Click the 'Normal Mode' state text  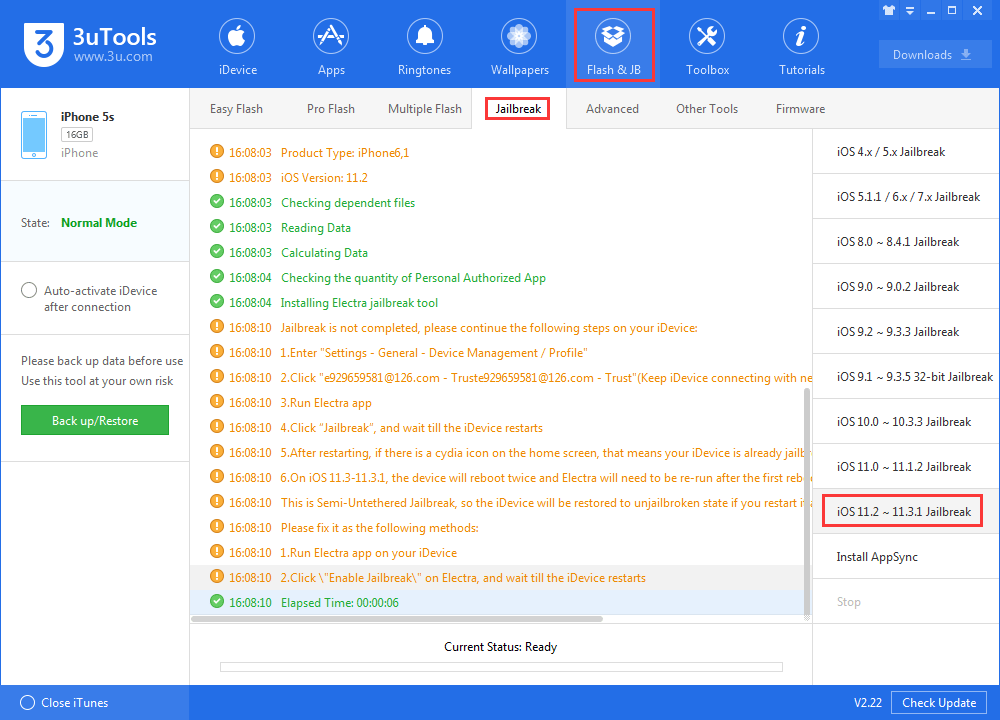99,223
